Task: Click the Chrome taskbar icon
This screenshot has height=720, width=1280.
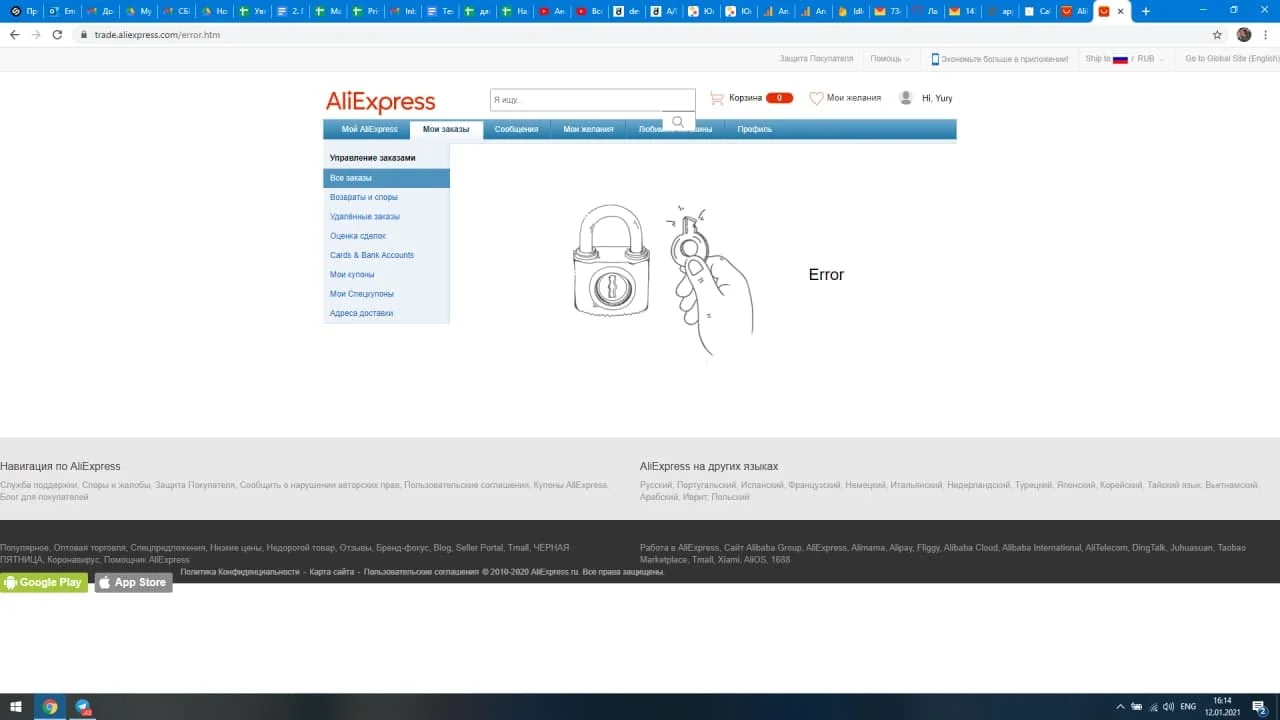Action: coord(50,707)
